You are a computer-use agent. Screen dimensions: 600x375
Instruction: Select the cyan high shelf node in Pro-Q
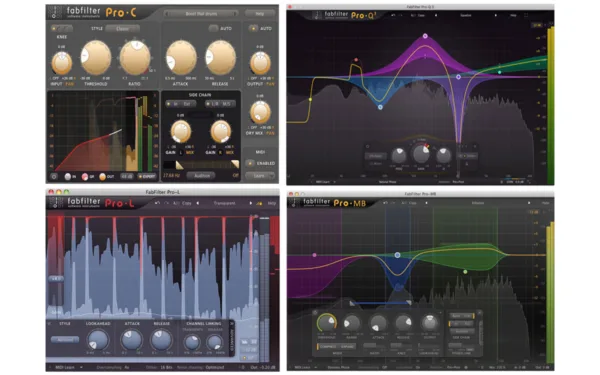(499, 72)
